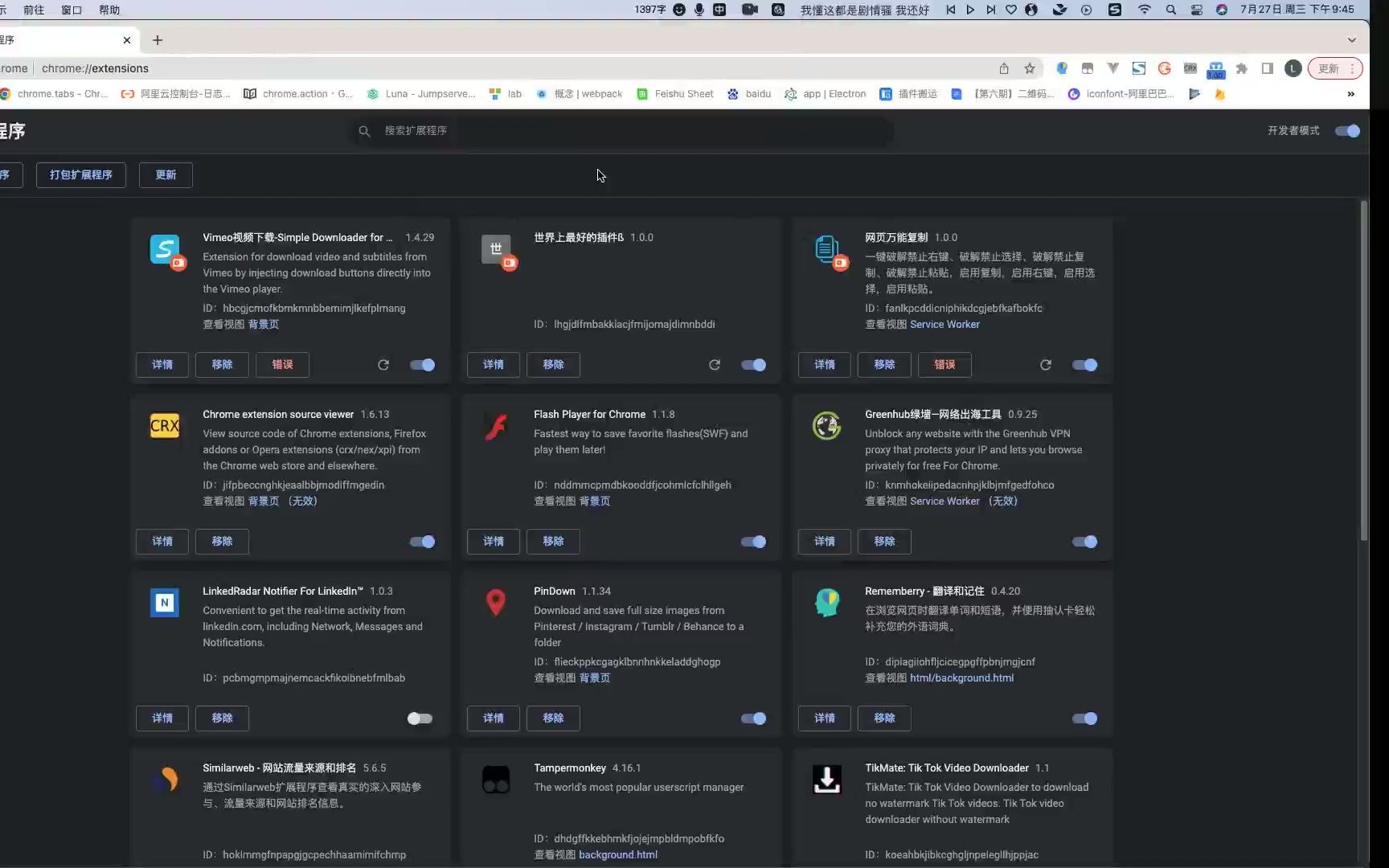Click the 更新 extensions button
This screenshot has width=1389, height=868.
point(166,175)
